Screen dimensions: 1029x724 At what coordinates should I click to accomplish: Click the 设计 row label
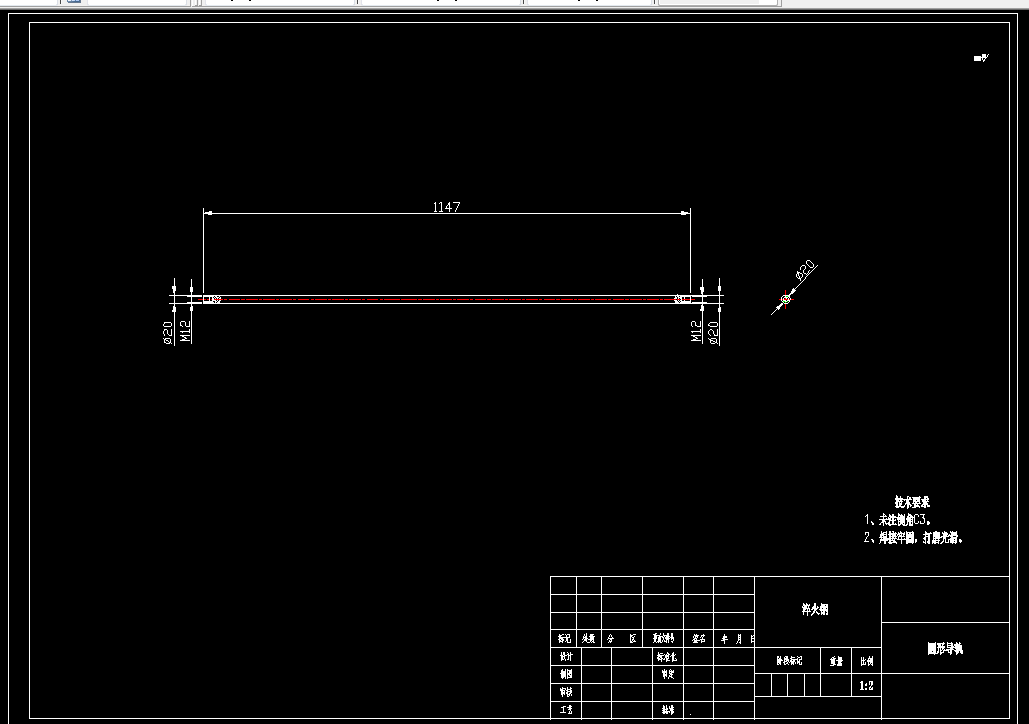click(x=566, y=656)
